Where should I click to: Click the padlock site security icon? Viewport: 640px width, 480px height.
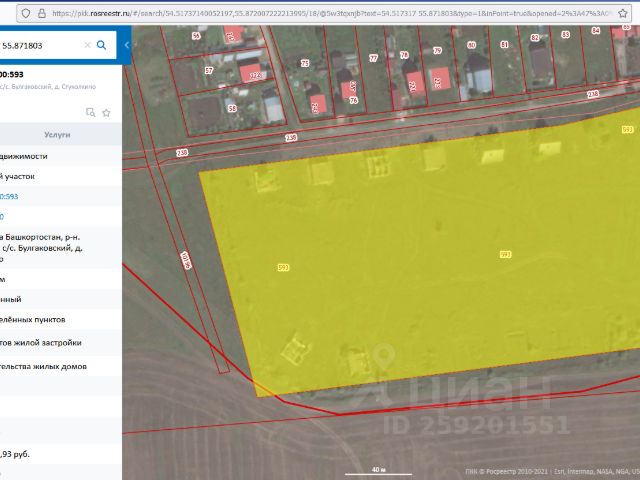tap(40, 13)
